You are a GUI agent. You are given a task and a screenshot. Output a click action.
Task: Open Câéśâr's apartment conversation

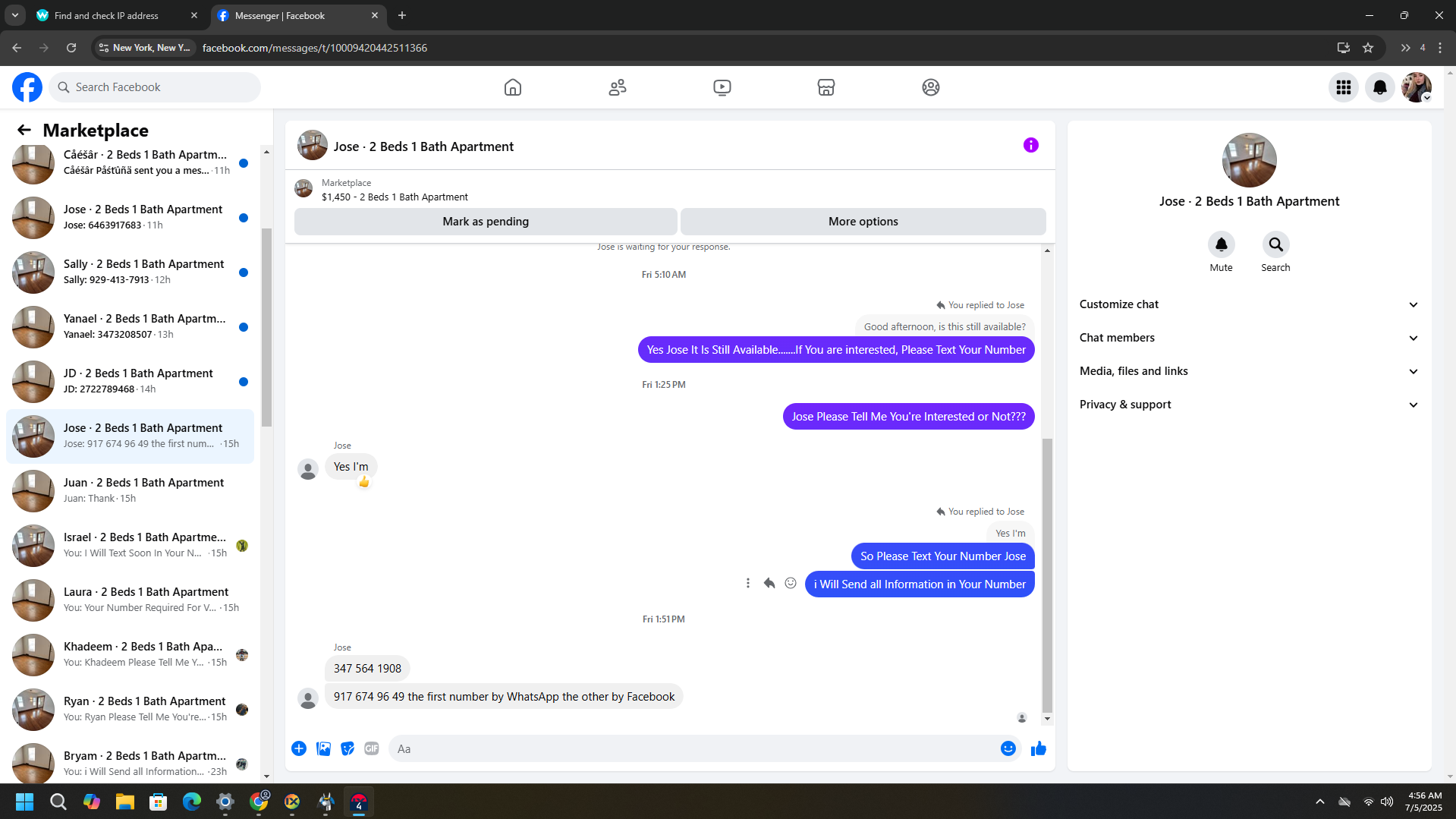(x=131, y=163)
